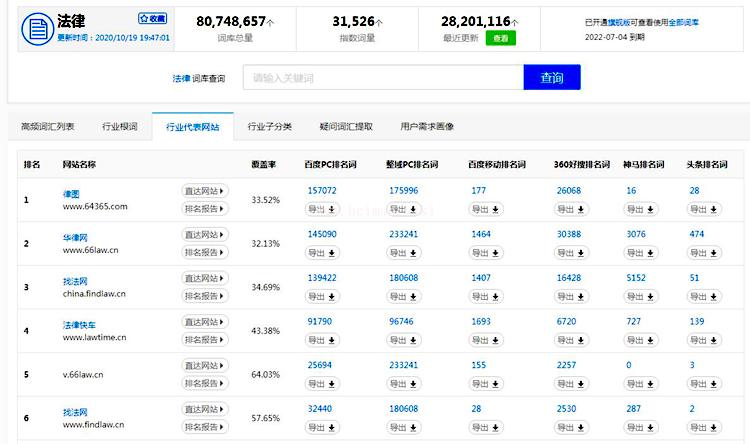Click the 法律 document icon in header
This screenshot has width=750, height=444.
[36, 27]
